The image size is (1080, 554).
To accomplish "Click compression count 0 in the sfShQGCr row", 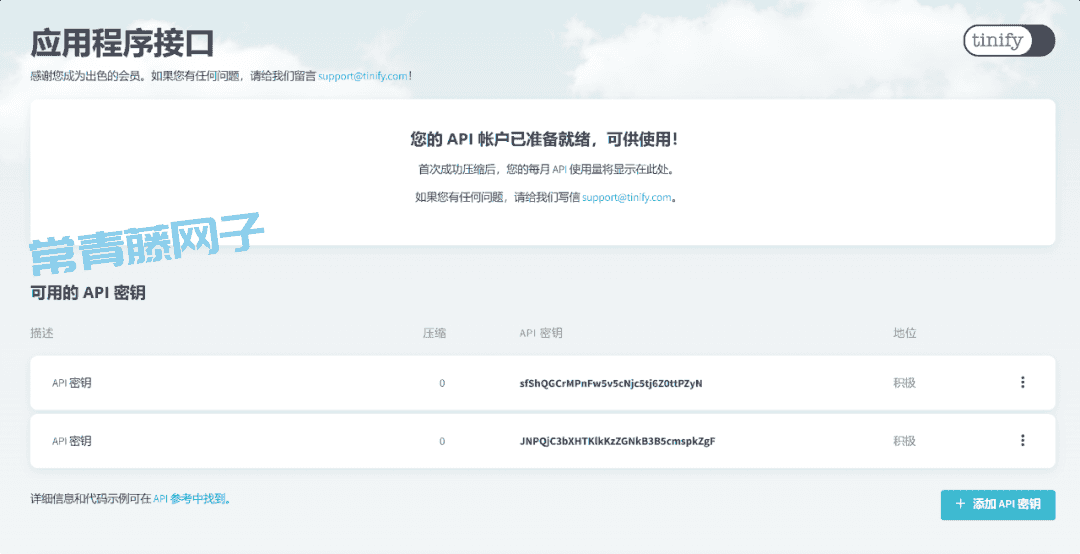I will (442, 383).
